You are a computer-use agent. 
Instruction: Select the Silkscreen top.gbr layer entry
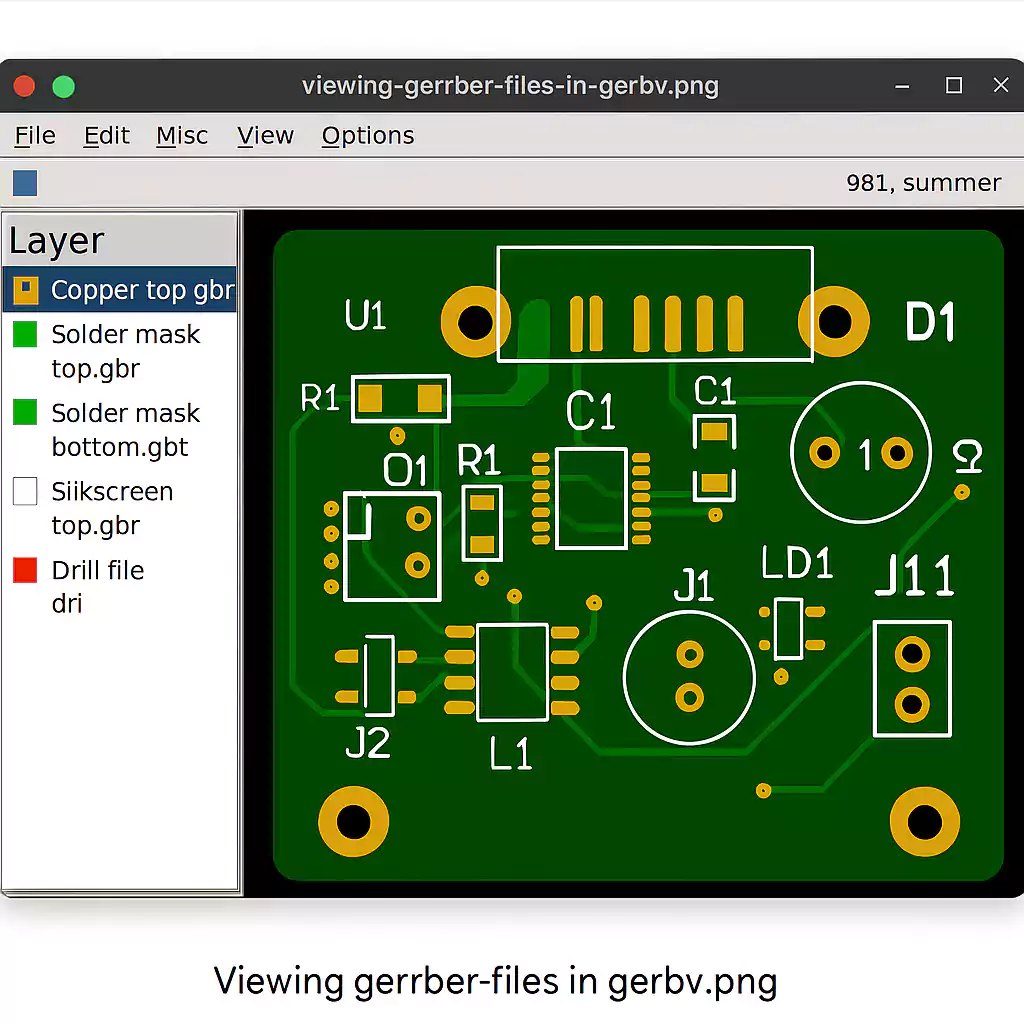click(x=112, y=508)
